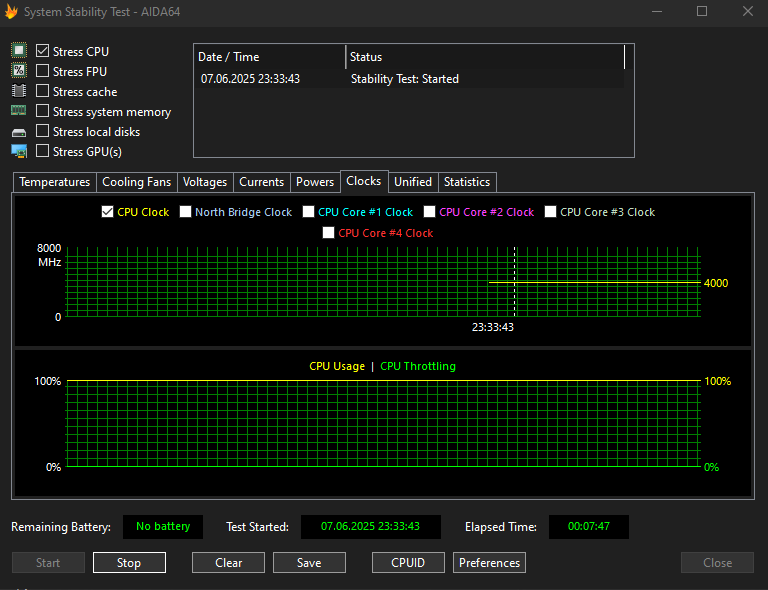Click the No battery indicator
Image resolution: width=768 pixels, height=590 pixels.
pyautogui.click(x=163, y=526)
